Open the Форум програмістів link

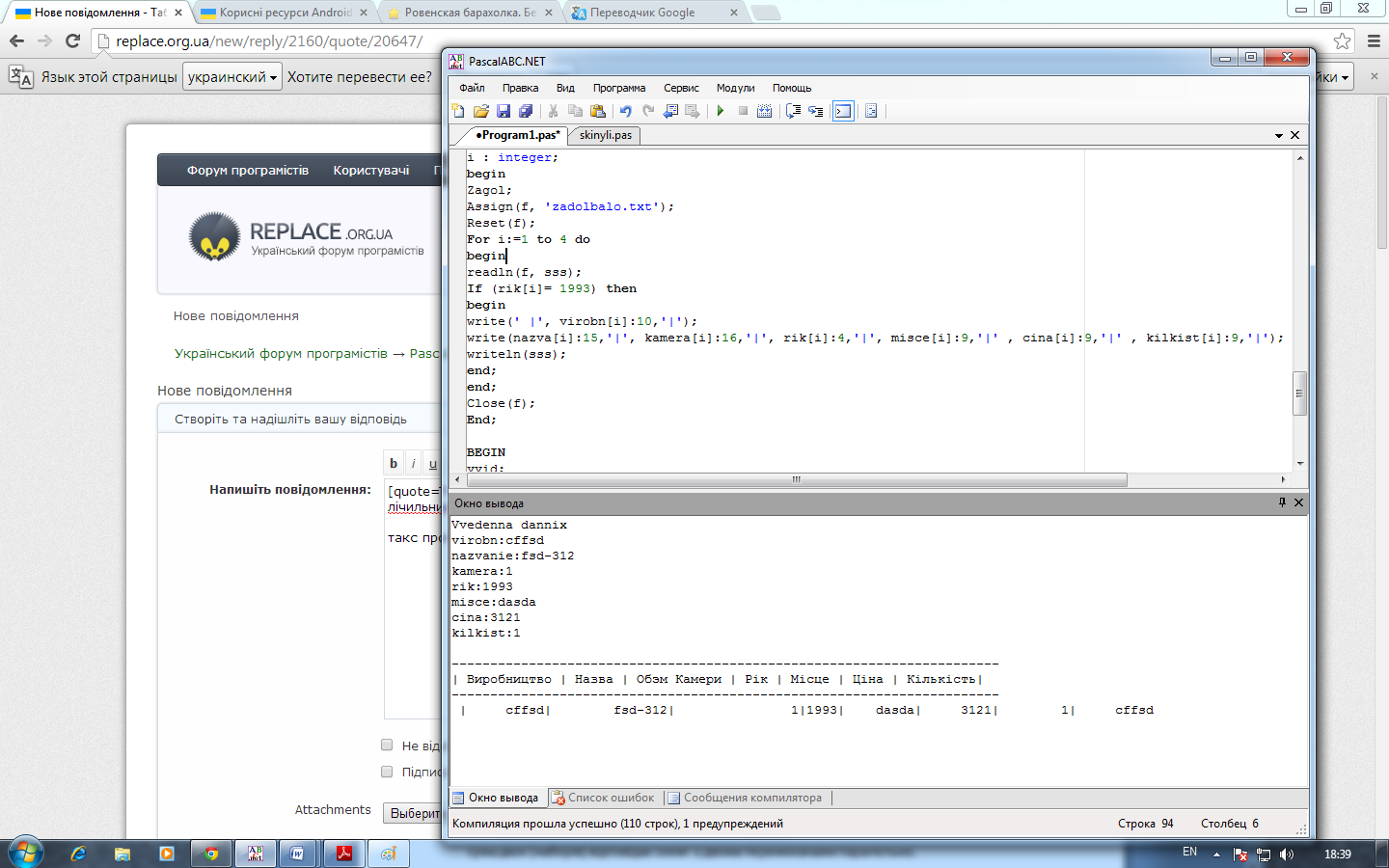pos(248,171)
